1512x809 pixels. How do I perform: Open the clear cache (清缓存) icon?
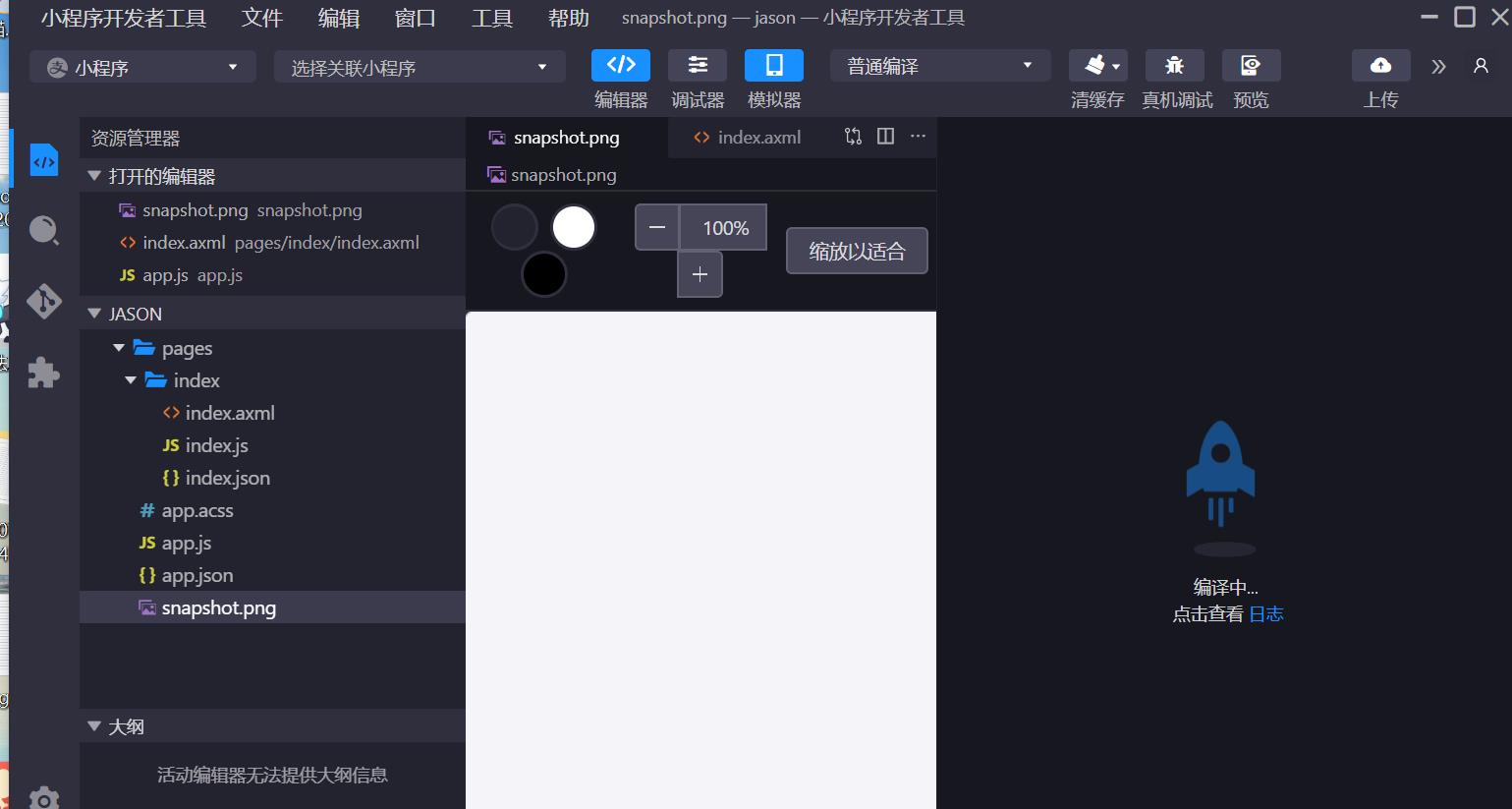coord(1092,65)
